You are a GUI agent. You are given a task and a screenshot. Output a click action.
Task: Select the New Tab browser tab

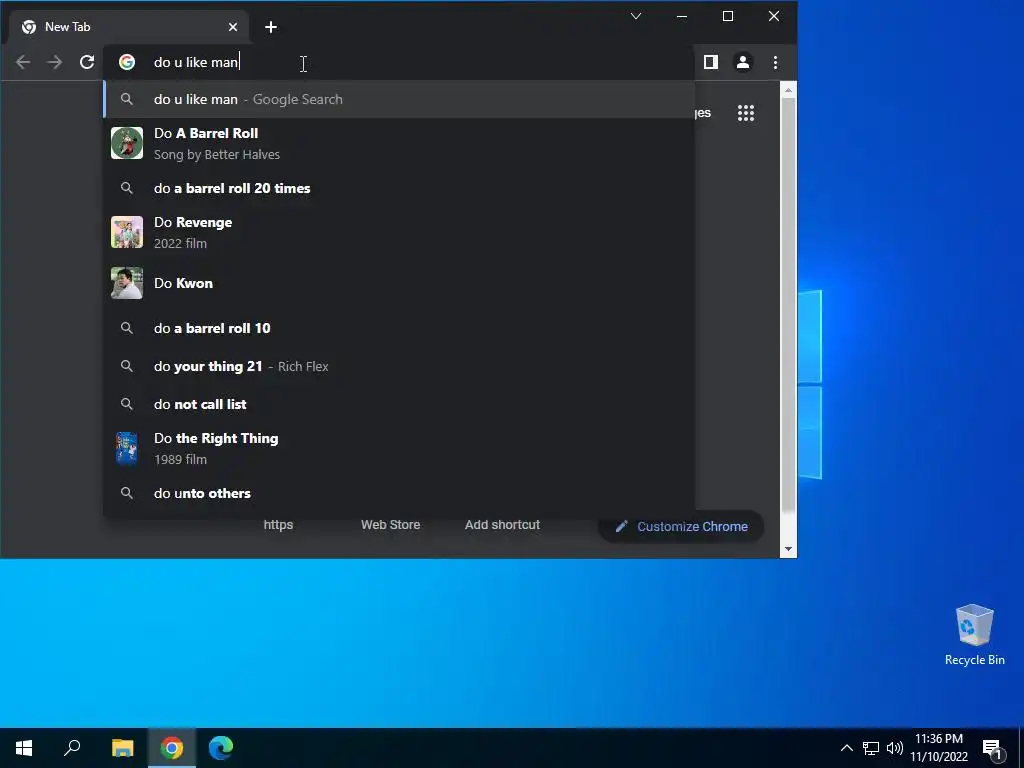[x=129, y=27]
